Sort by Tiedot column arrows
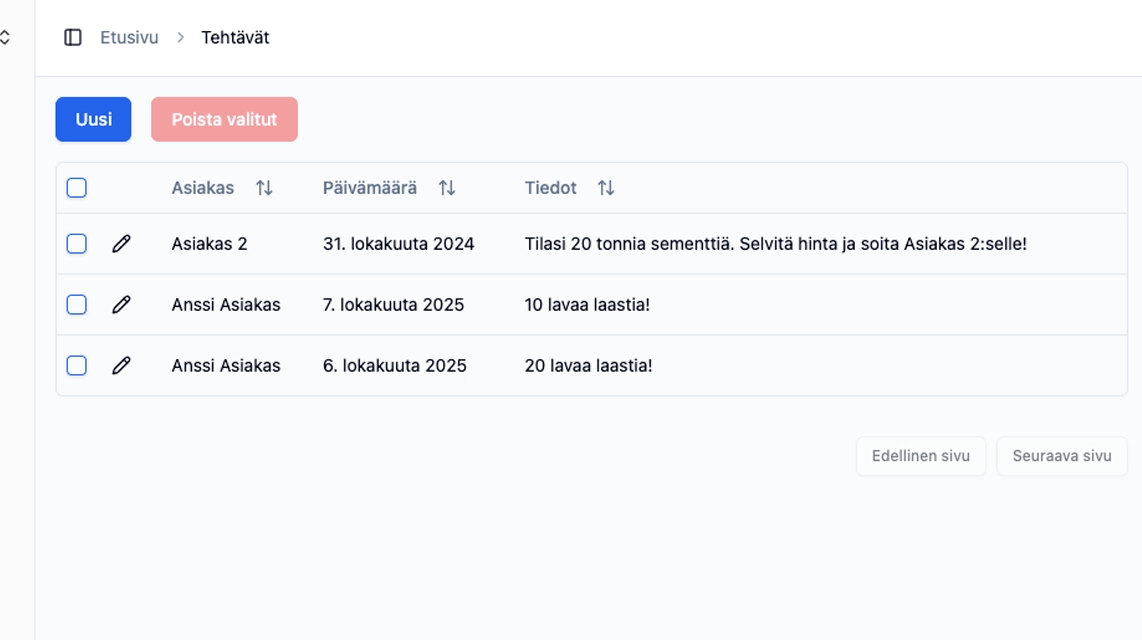The height and width of the screenshot is (640, 1142). pyautogui.click(x=606, y=188)
